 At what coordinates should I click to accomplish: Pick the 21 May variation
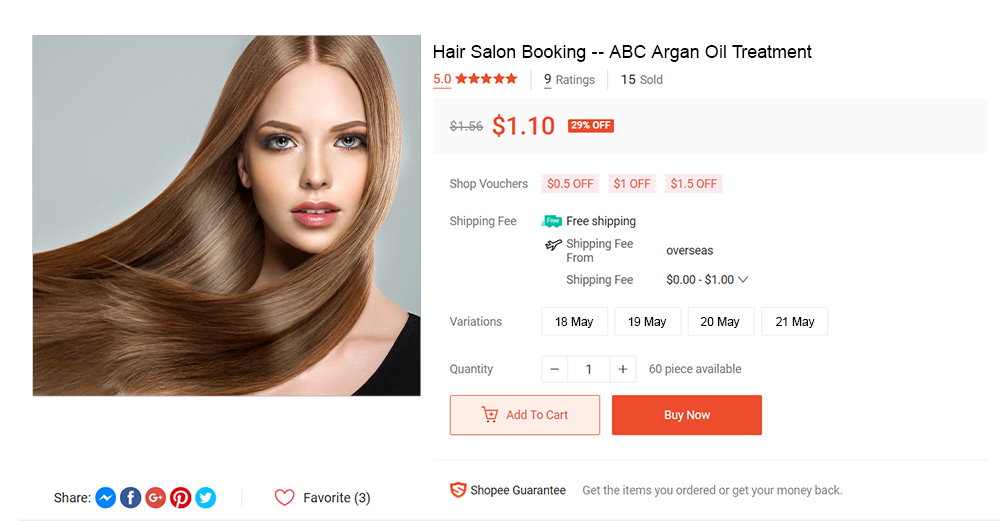(x=794, y=322)
